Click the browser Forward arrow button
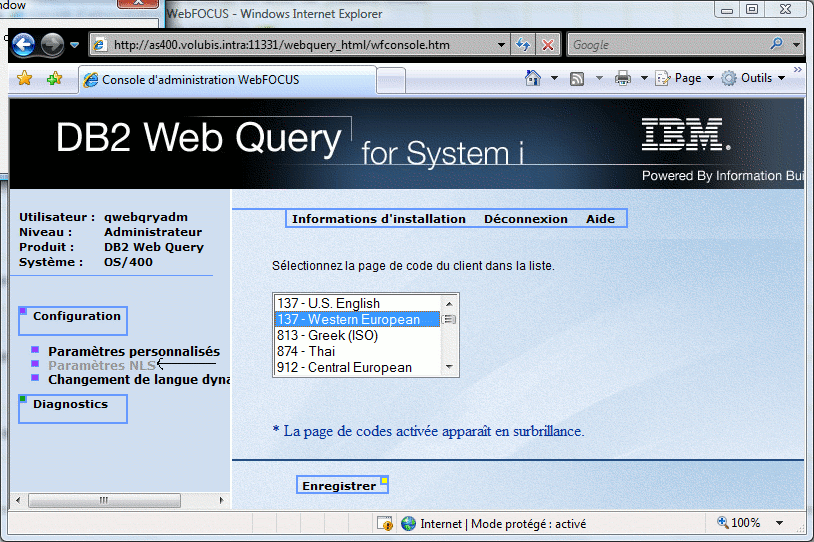Viewport: 814px width, 542px height. click(x=52, y=45)
